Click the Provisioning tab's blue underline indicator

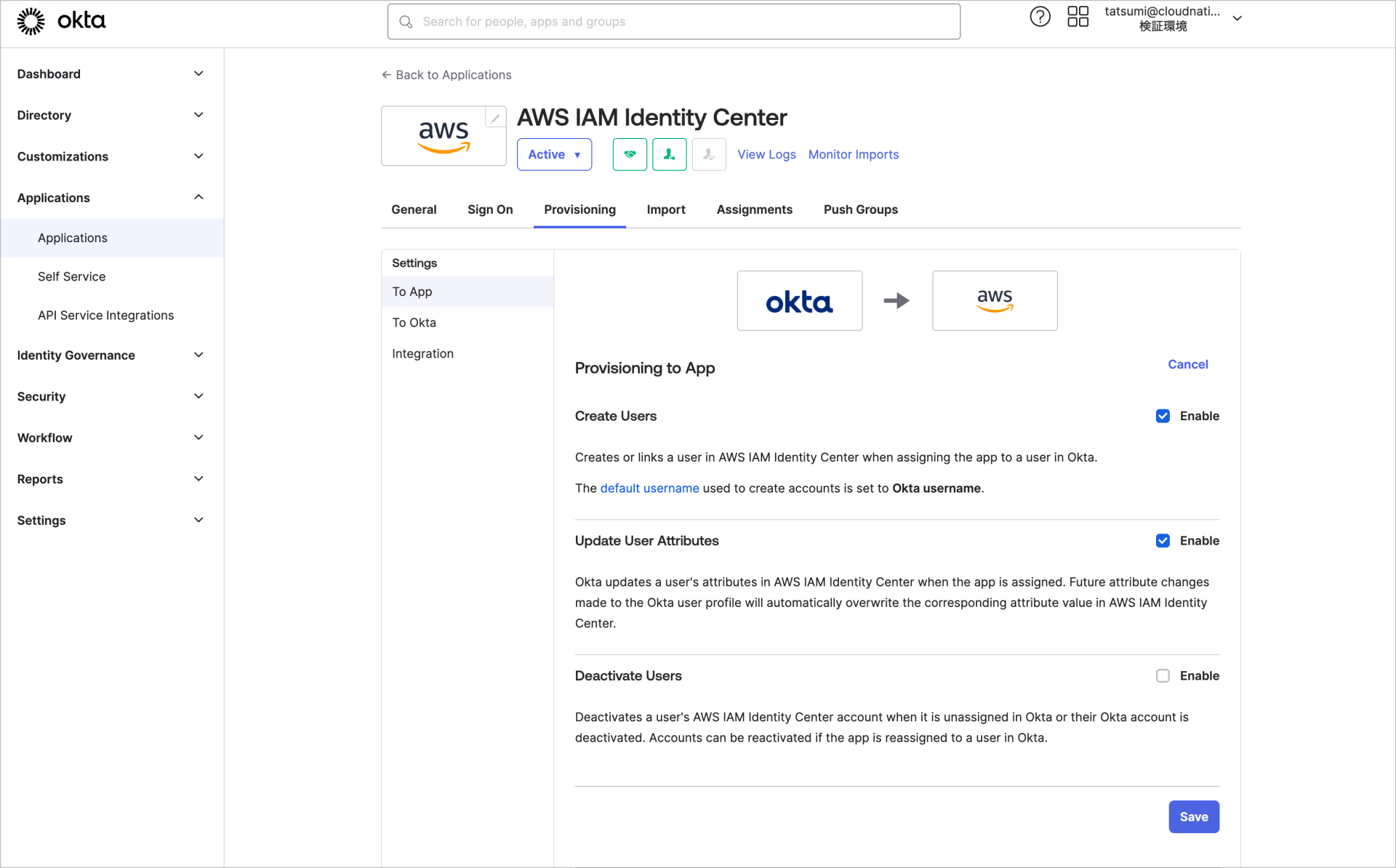[x=579, y=227]
